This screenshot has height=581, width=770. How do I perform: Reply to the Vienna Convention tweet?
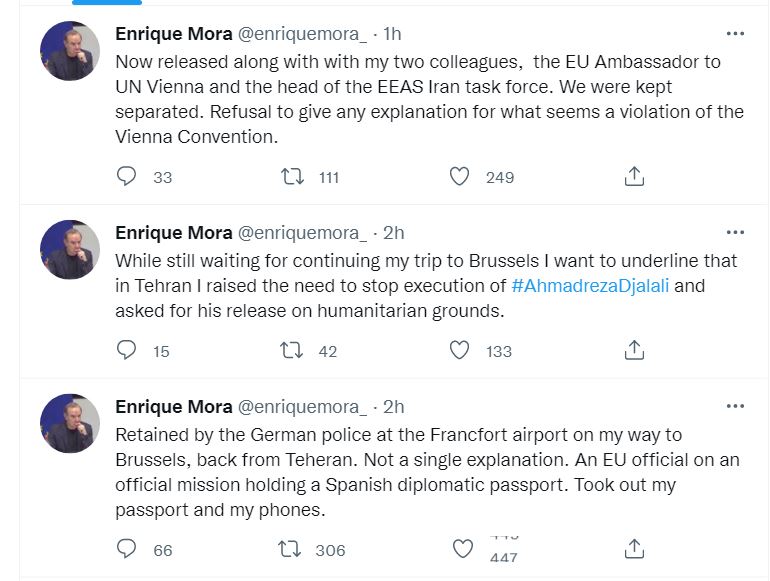127,177
